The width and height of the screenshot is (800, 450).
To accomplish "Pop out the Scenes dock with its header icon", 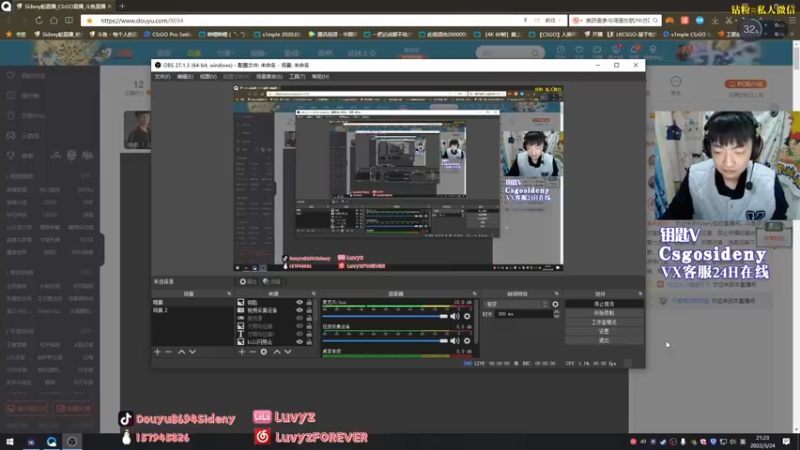I will tap(229, 294).
